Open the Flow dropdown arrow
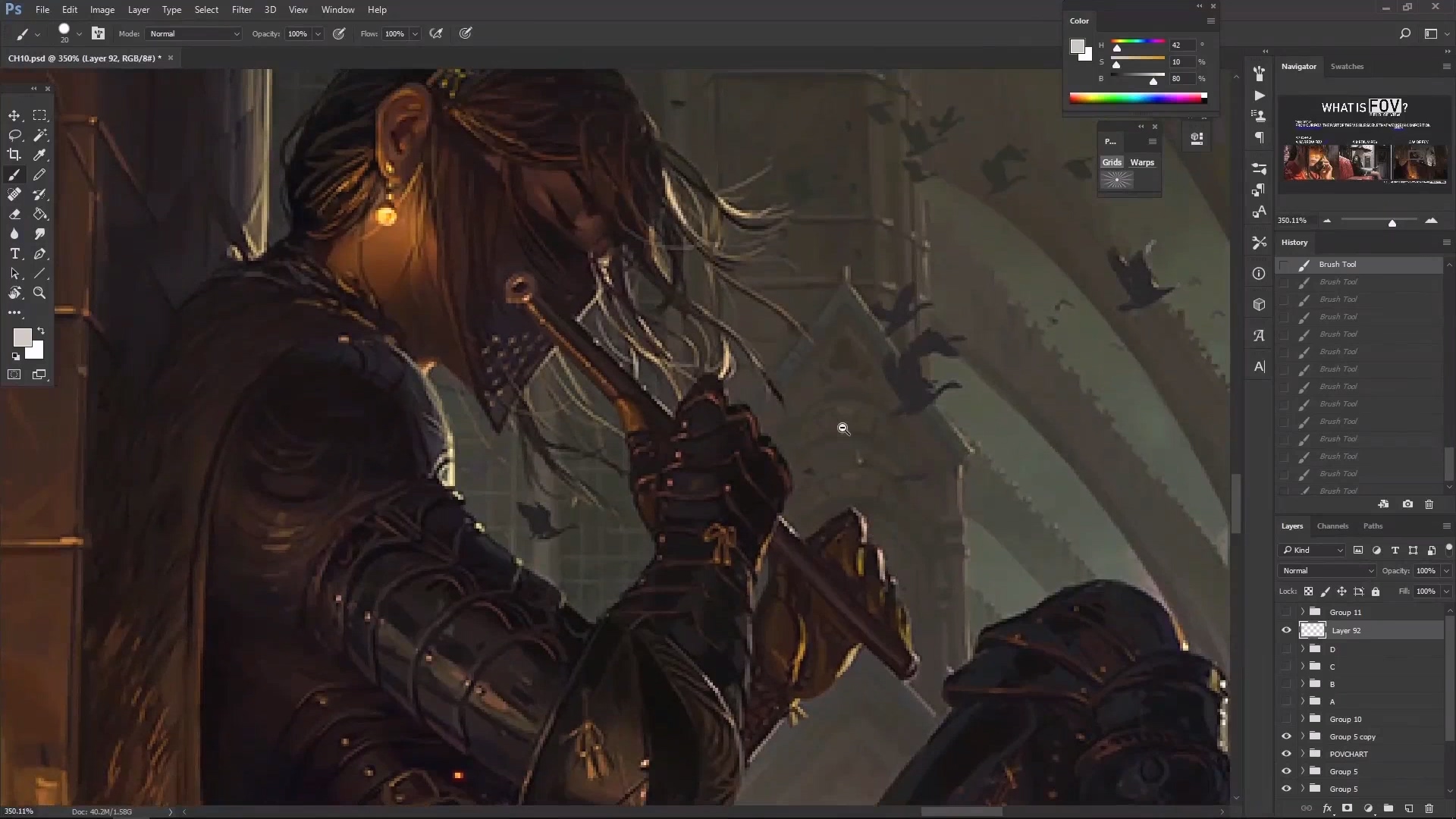The image size is (1456, 819). coord(415,34)
